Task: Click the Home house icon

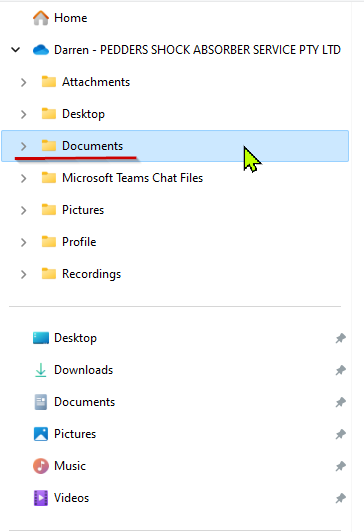Action: (x=41, y=18)
